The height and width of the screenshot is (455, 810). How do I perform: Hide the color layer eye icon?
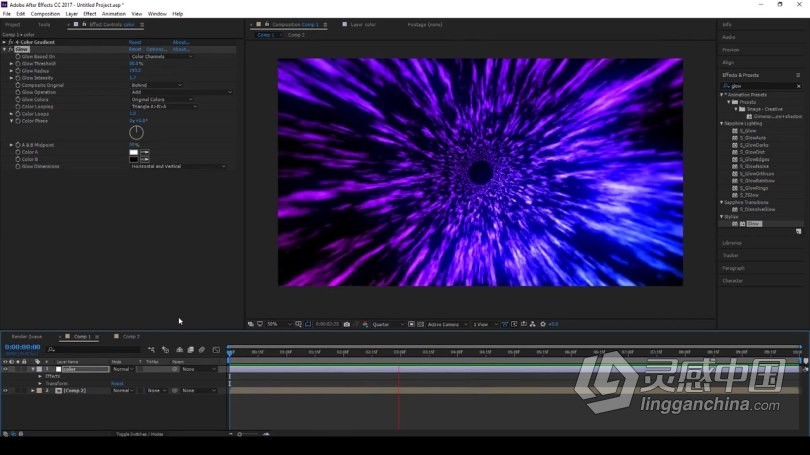click(5, 369)
